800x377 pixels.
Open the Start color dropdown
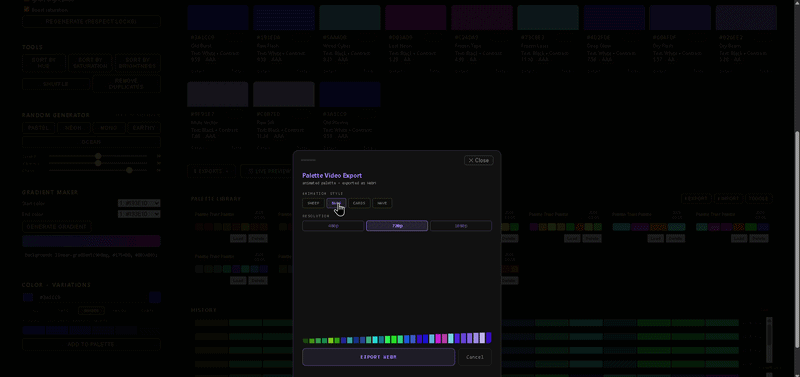coord(139,203)
